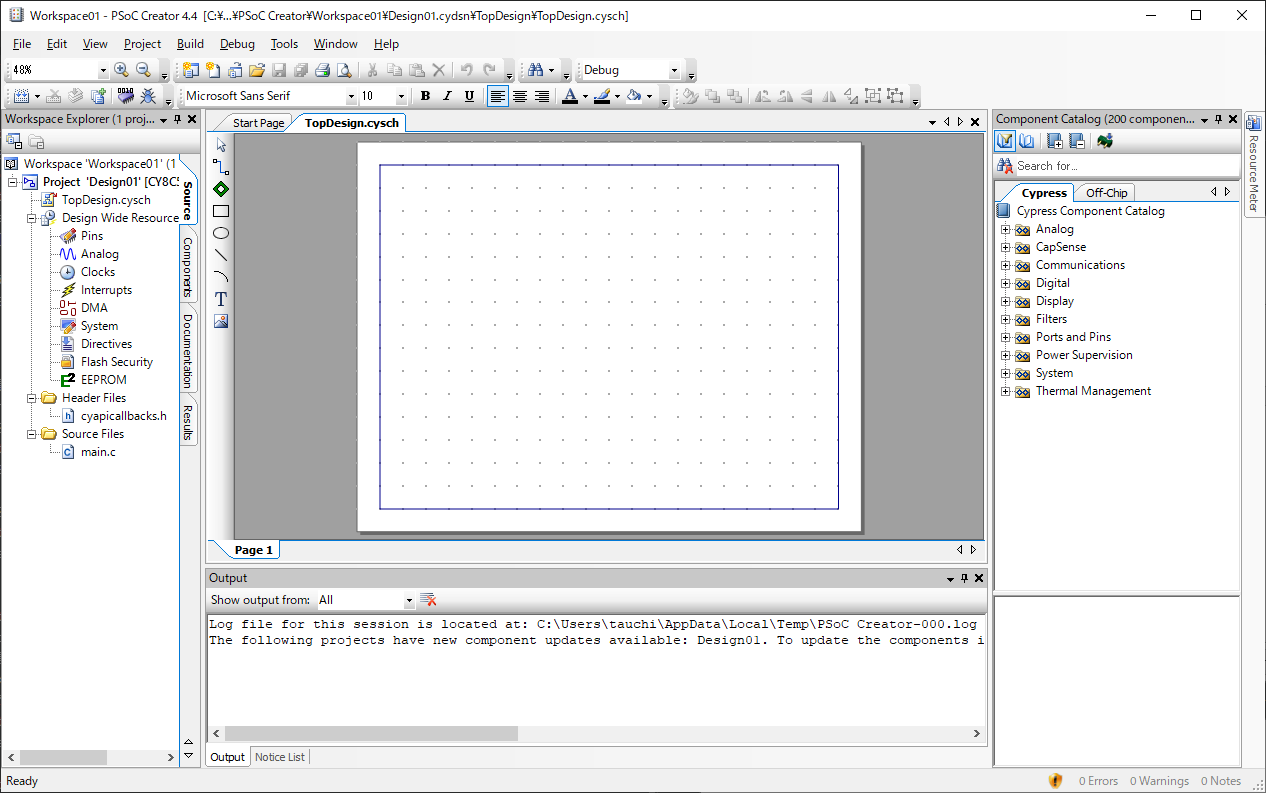This screenshot has width=1266, height=793.
Task: Select the Ellipse drawing tool
Action: coord(221,233)
